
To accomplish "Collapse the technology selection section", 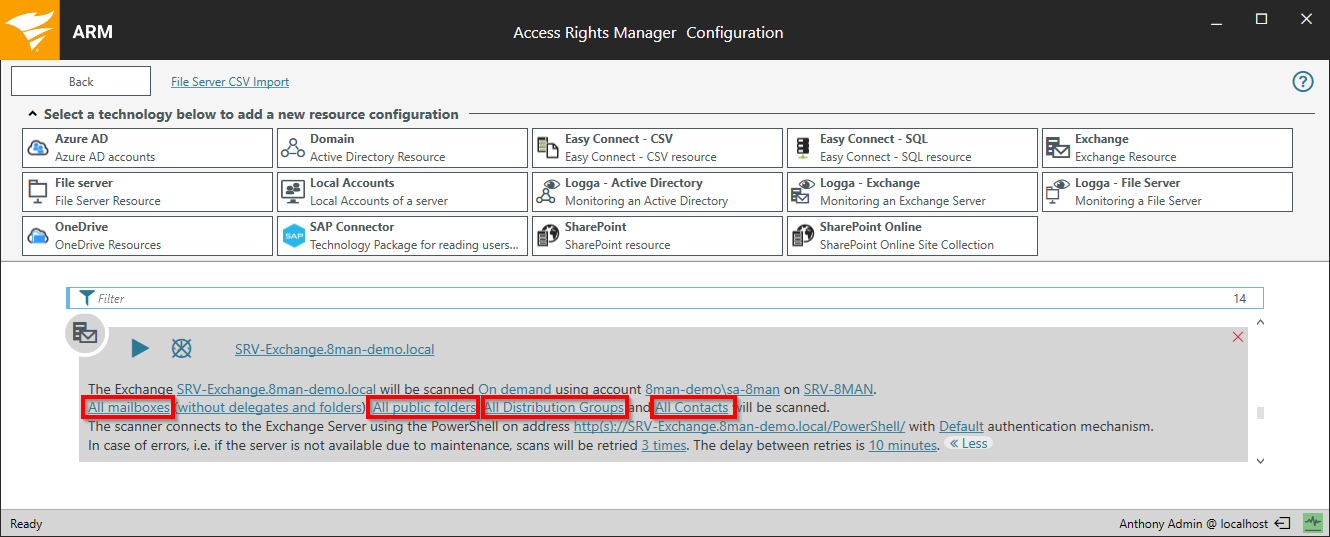I will tap(32, 115).
